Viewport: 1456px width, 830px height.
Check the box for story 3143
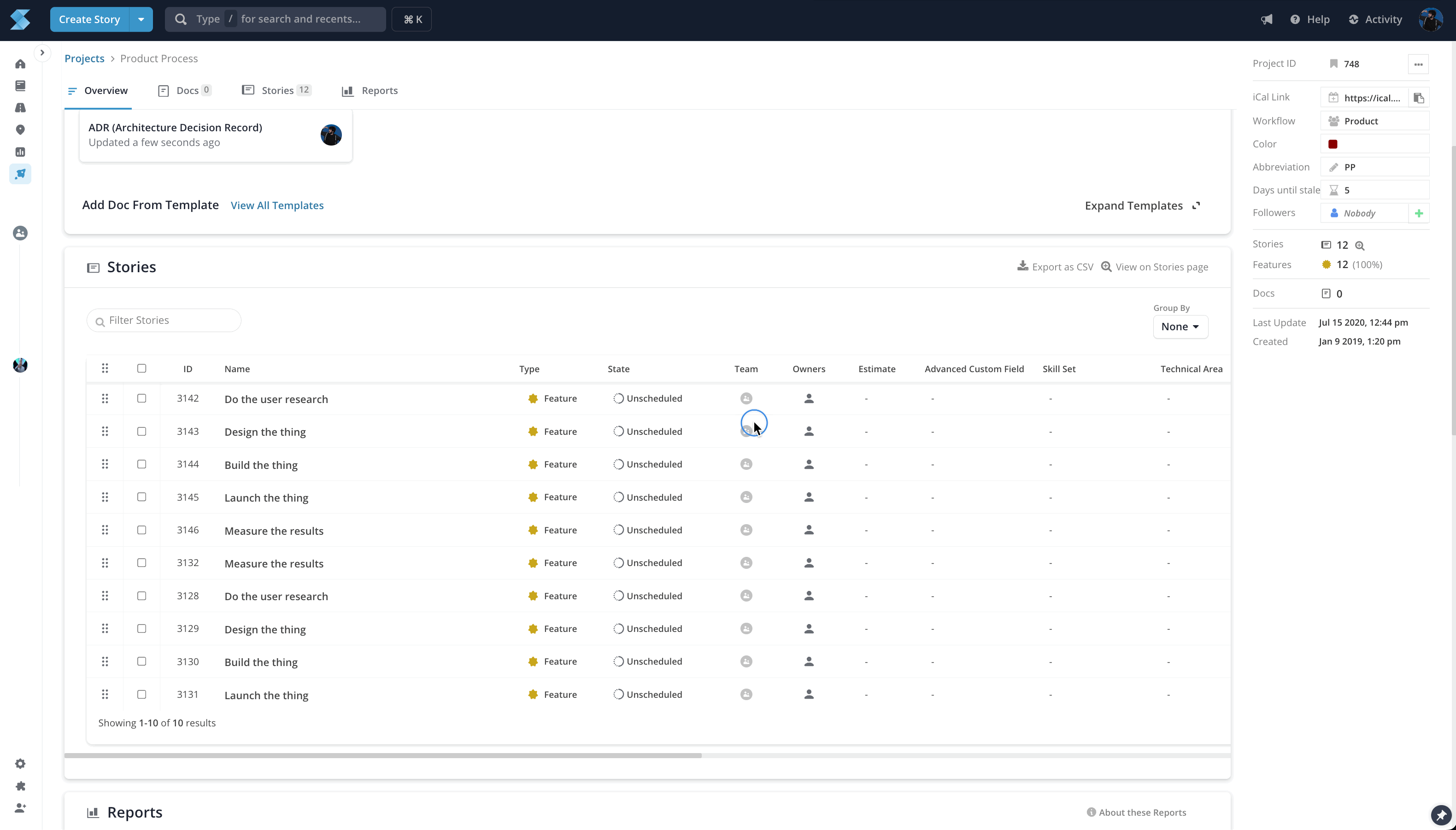coord(141,432)
